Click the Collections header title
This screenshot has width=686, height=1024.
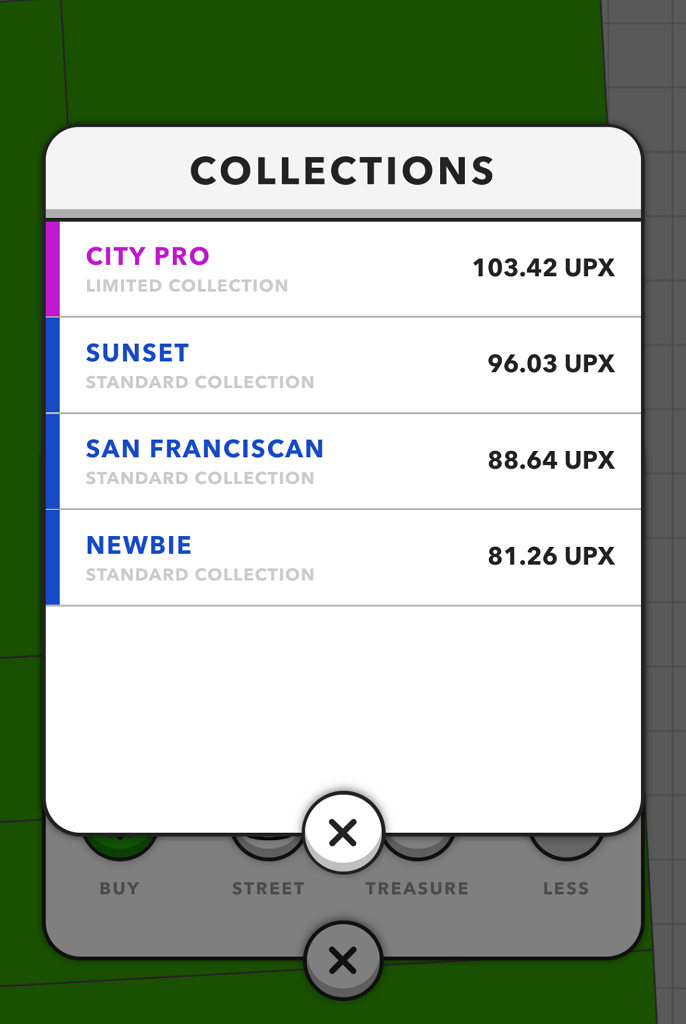342,171
